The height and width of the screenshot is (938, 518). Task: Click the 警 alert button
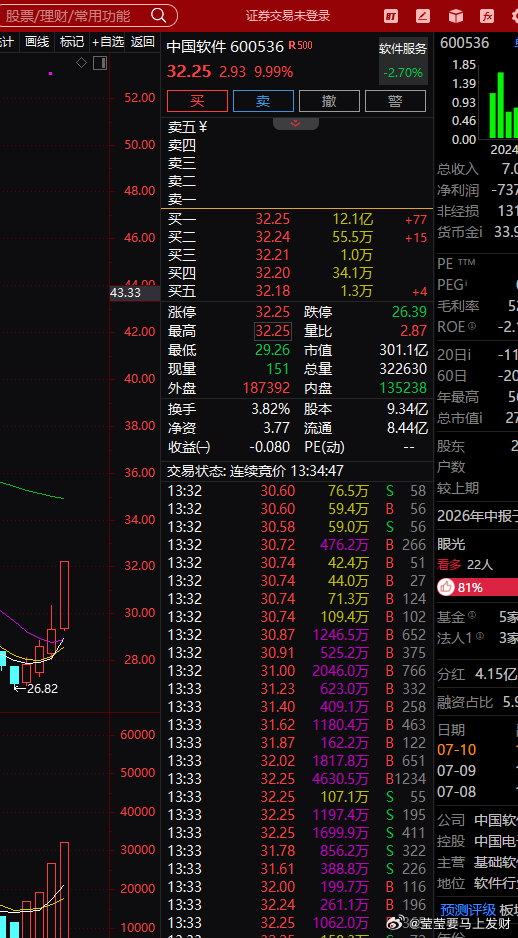tap(395, 101)
